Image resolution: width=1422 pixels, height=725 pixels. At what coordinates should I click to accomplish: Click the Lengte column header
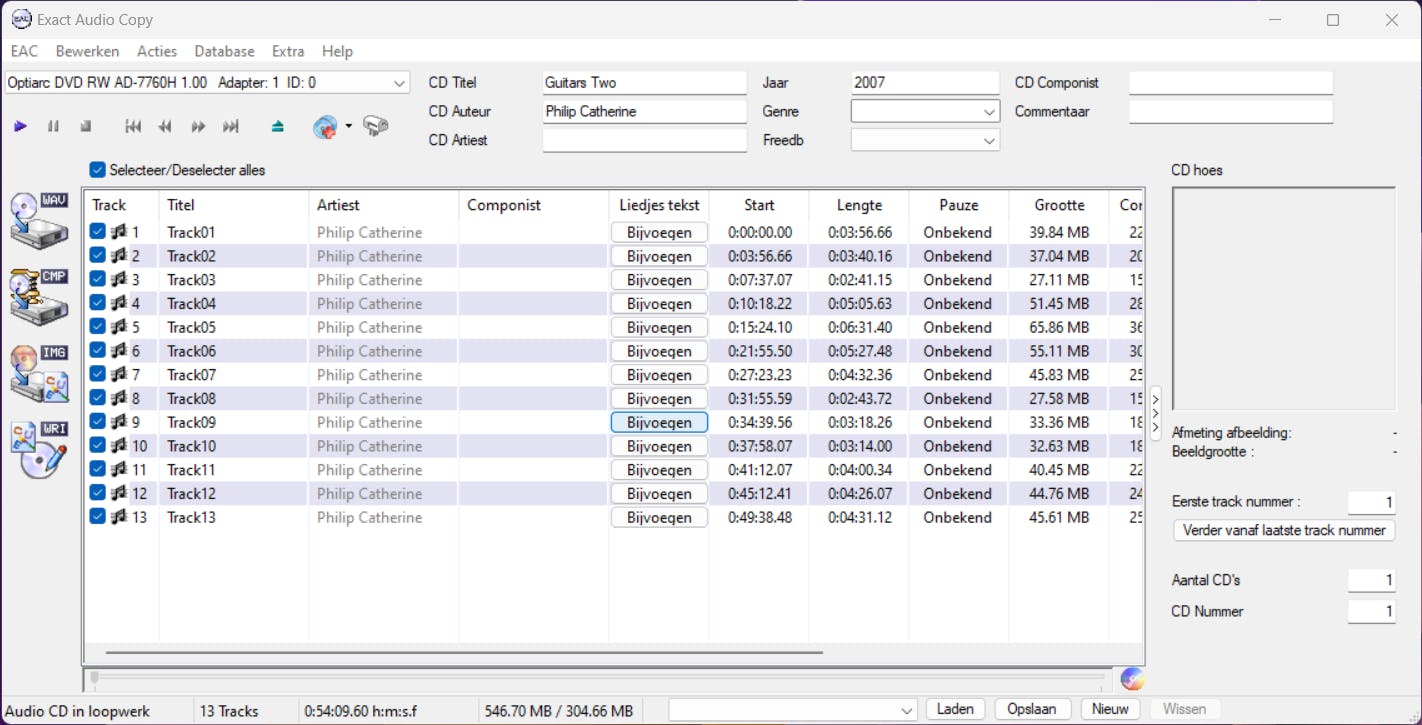click(860, 205)
